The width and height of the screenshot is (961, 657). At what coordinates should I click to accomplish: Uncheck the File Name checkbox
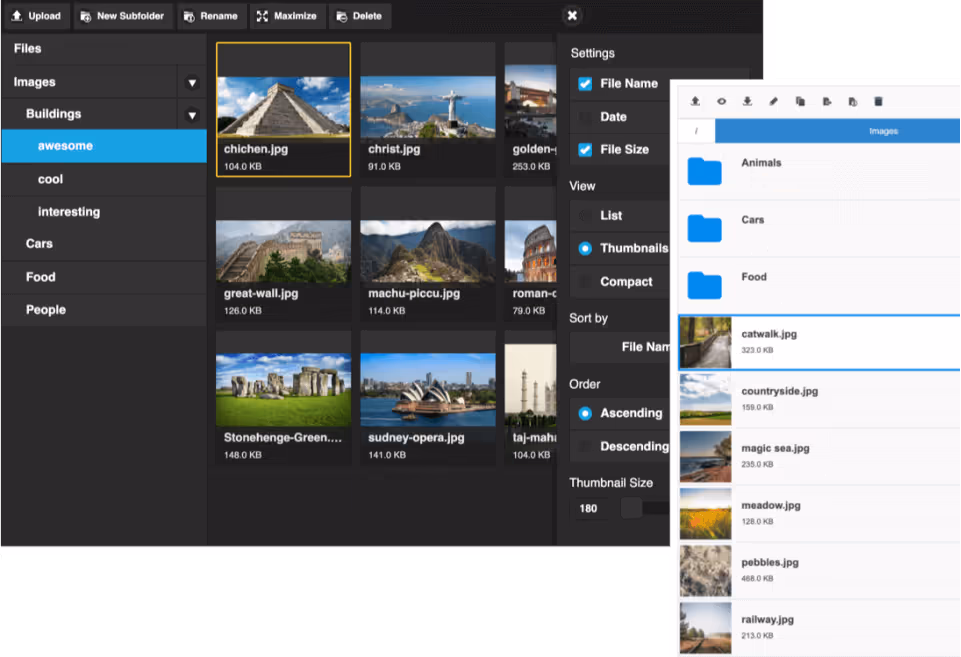[586, 84]
